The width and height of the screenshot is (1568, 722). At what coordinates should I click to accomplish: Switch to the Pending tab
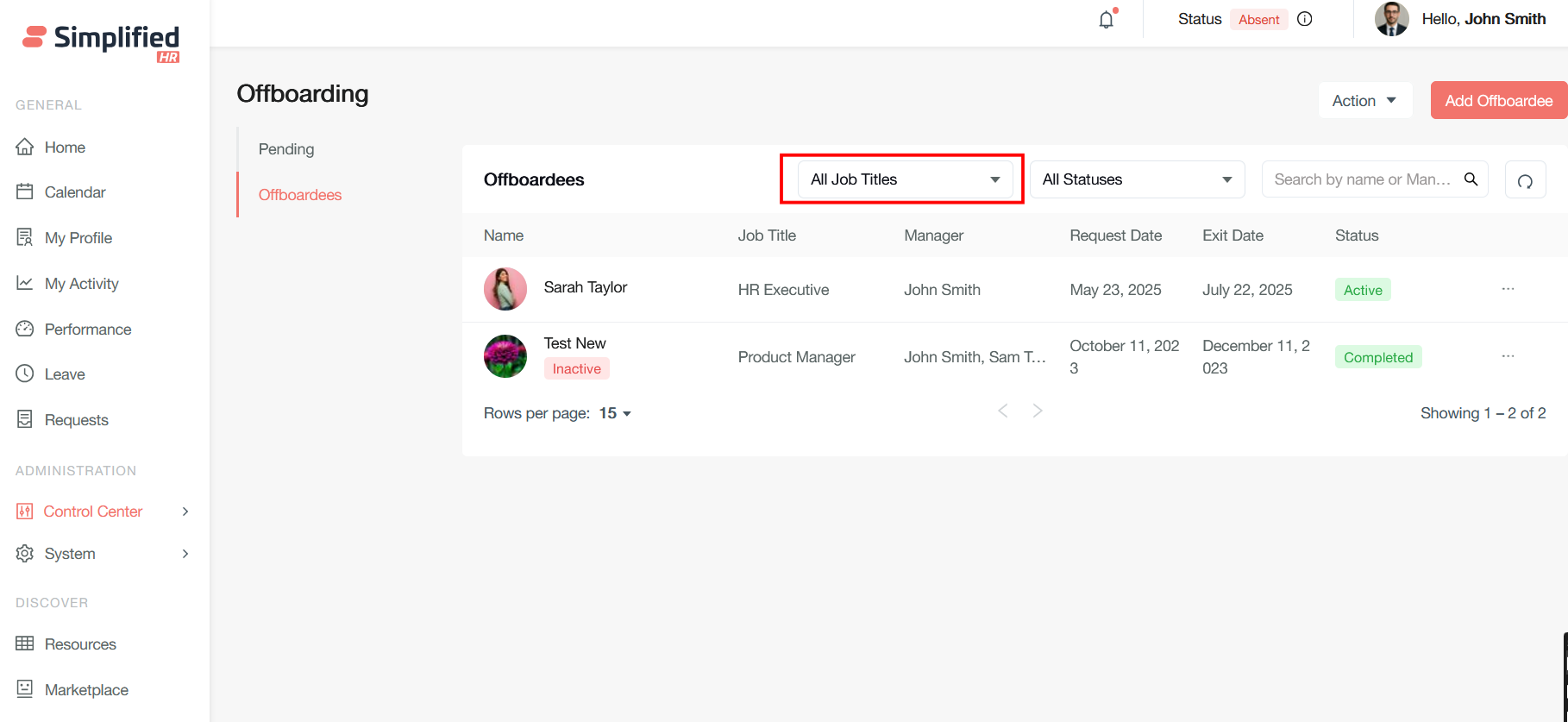tap(286, 149)
